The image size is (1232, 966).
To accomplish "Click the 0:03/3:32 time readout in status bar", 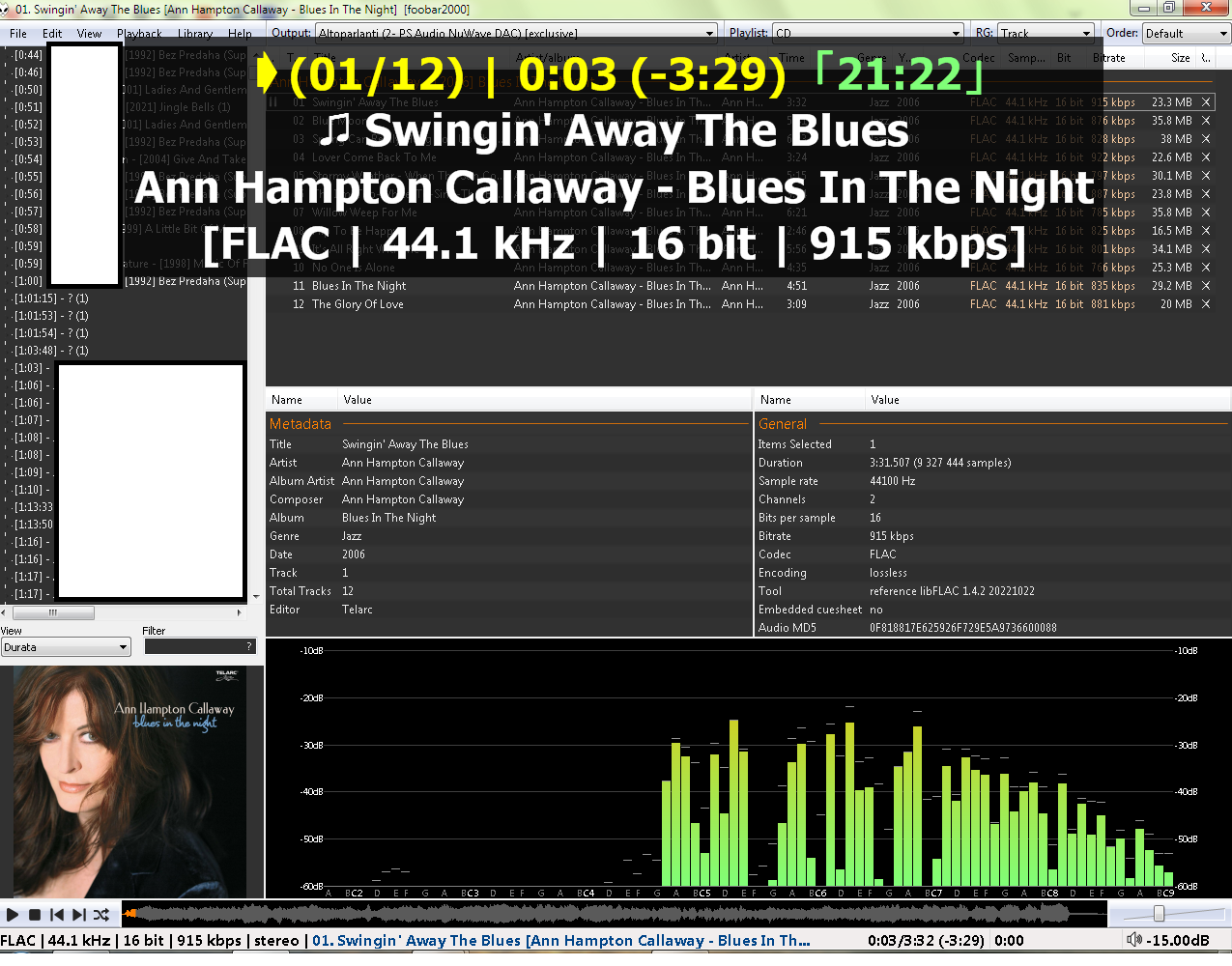I will coord(926,941).
